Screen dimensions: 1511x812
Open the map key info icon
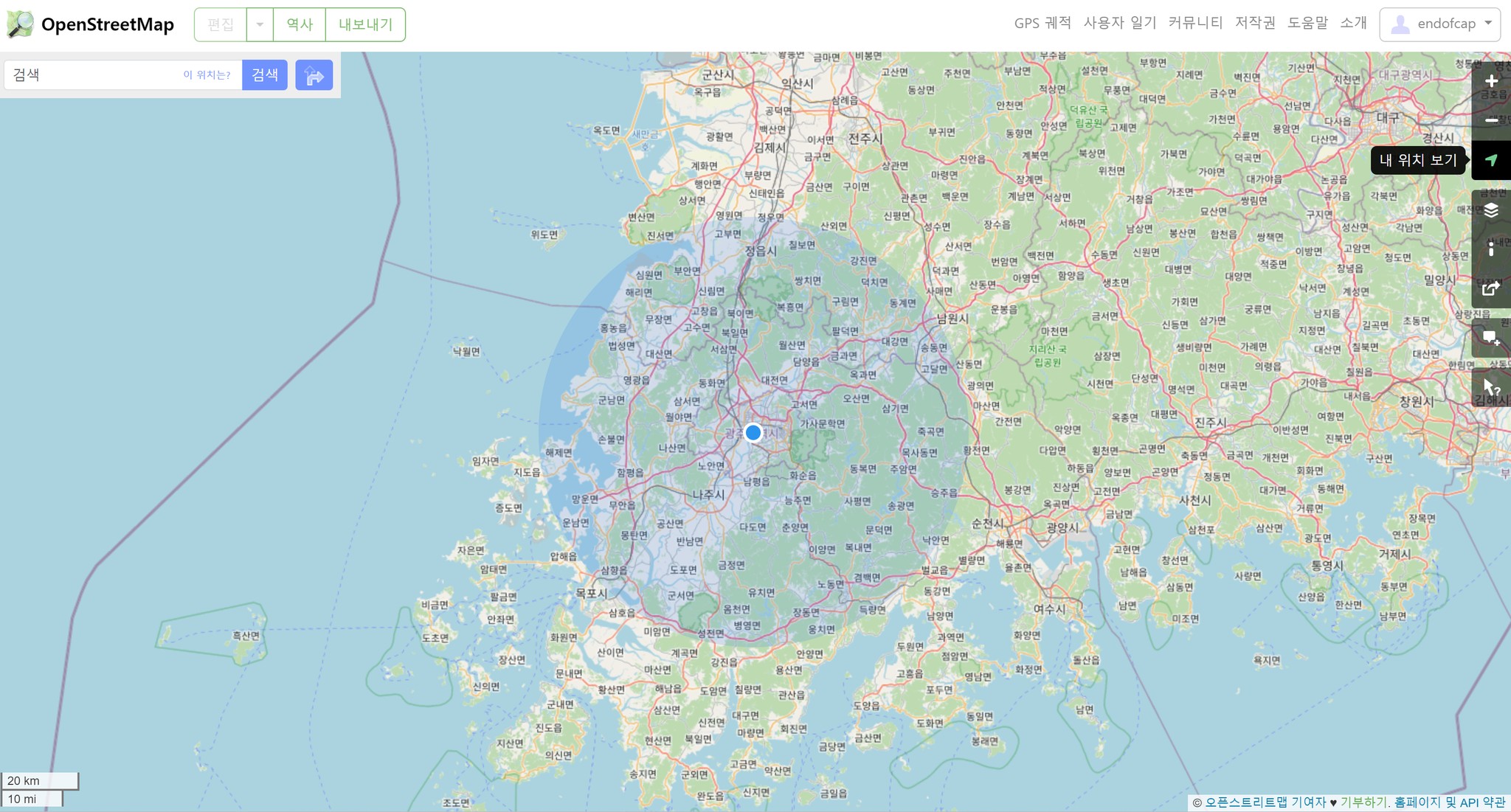click(1491, 249)
